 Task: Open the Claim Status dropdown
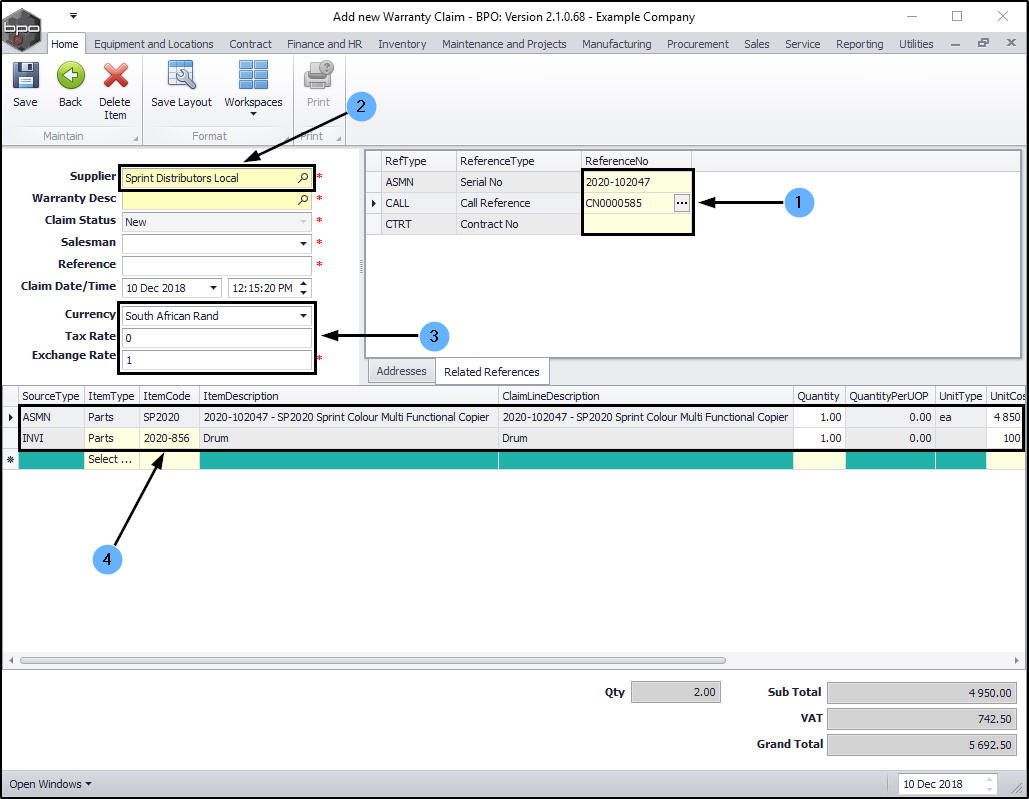click(x=303, y=222)
